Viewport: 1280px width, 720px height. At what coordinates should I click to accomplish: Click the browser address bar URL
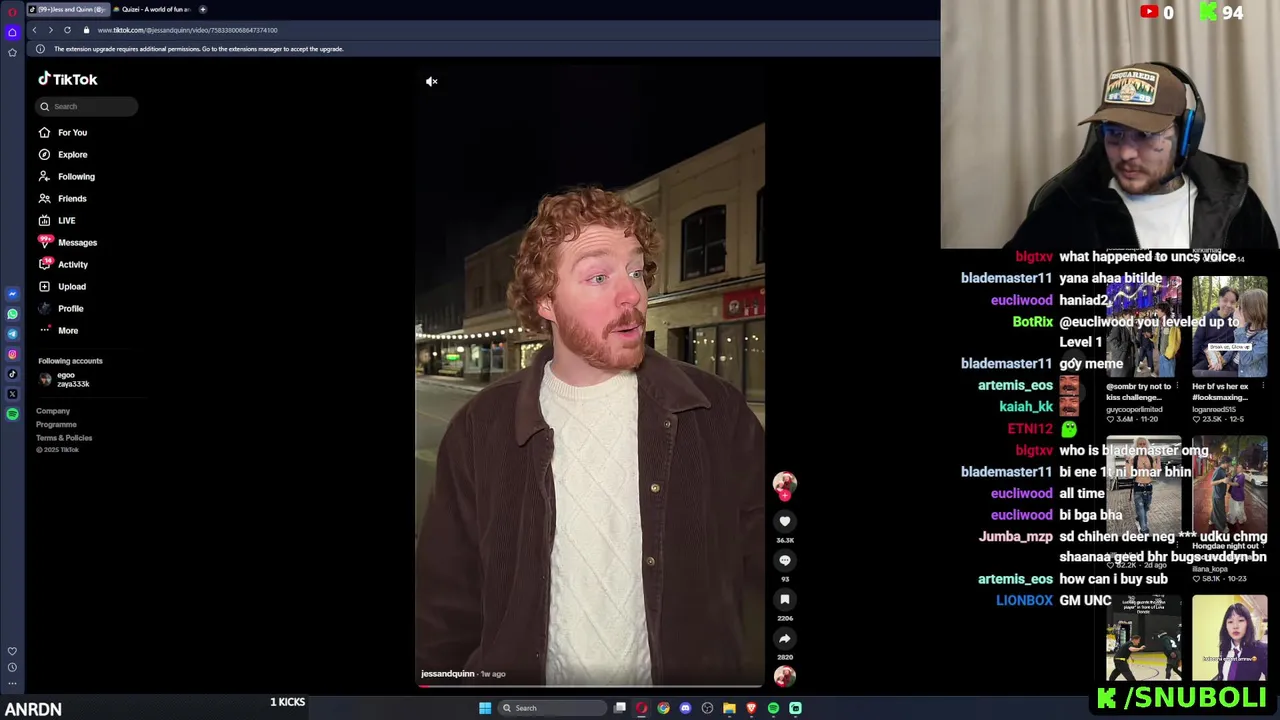pos(187,30)
